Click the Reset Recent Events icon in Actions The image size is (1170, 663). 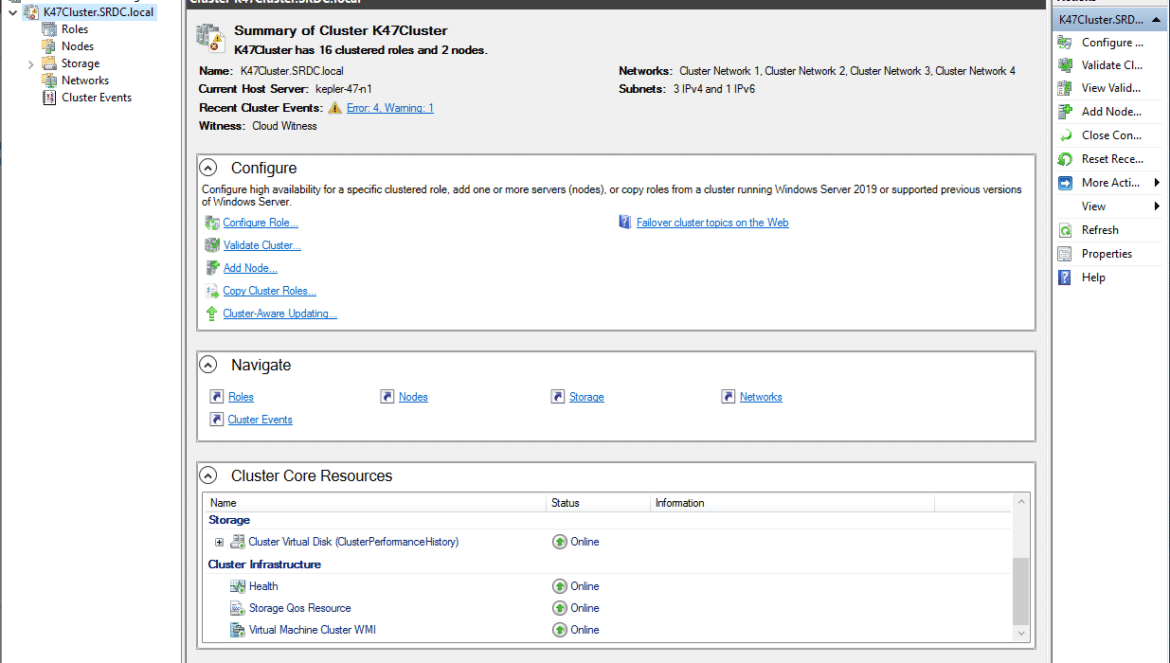pyautogui.click(x=1066, y=159)
